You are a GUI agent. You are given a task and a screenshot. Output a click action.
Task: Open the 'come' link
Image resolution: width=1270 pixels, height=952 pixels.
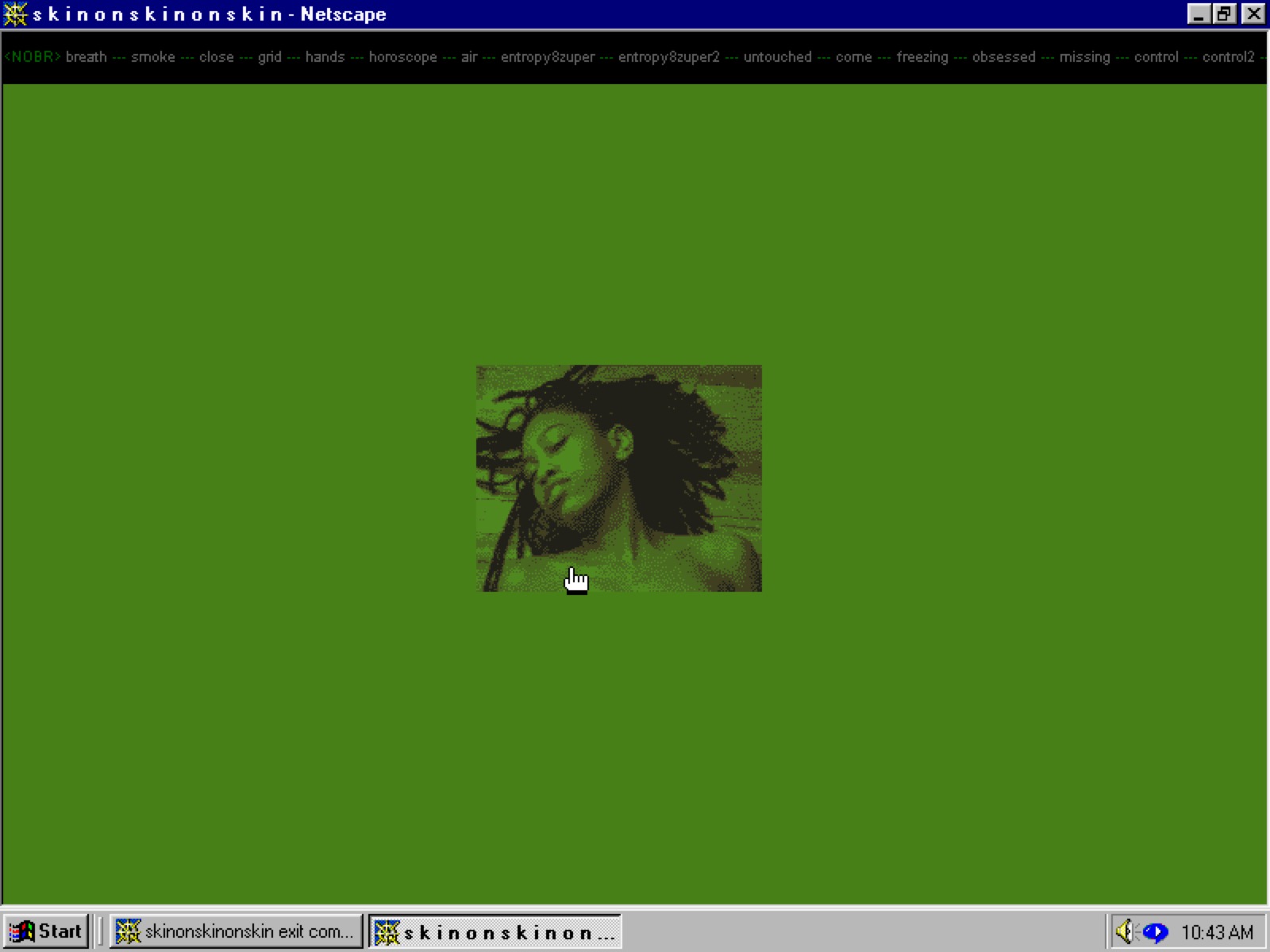[x=854, y=57]
